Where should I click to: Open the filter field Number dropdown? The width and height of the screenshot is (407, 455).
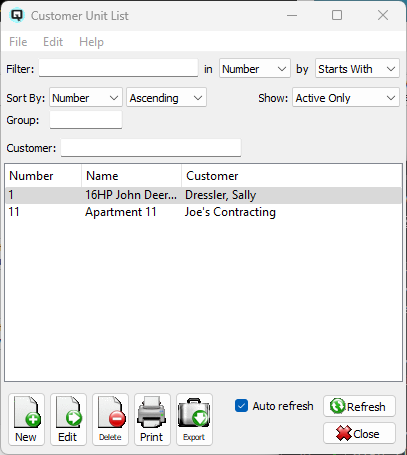[x=255, y=69]
